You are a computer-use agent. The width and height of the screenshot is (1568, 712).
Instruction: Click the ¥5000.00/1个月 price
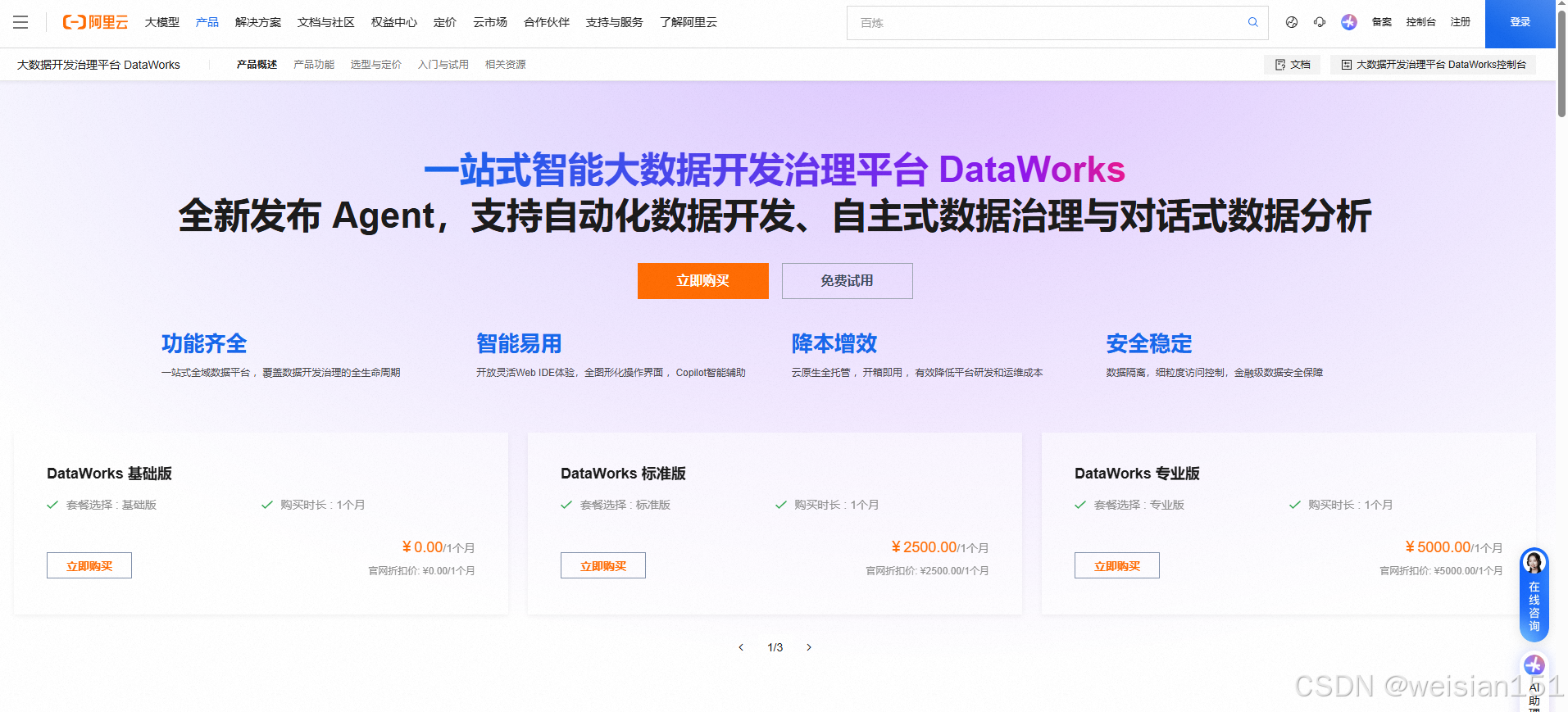pyautogui.click(x=1453, y=547)
